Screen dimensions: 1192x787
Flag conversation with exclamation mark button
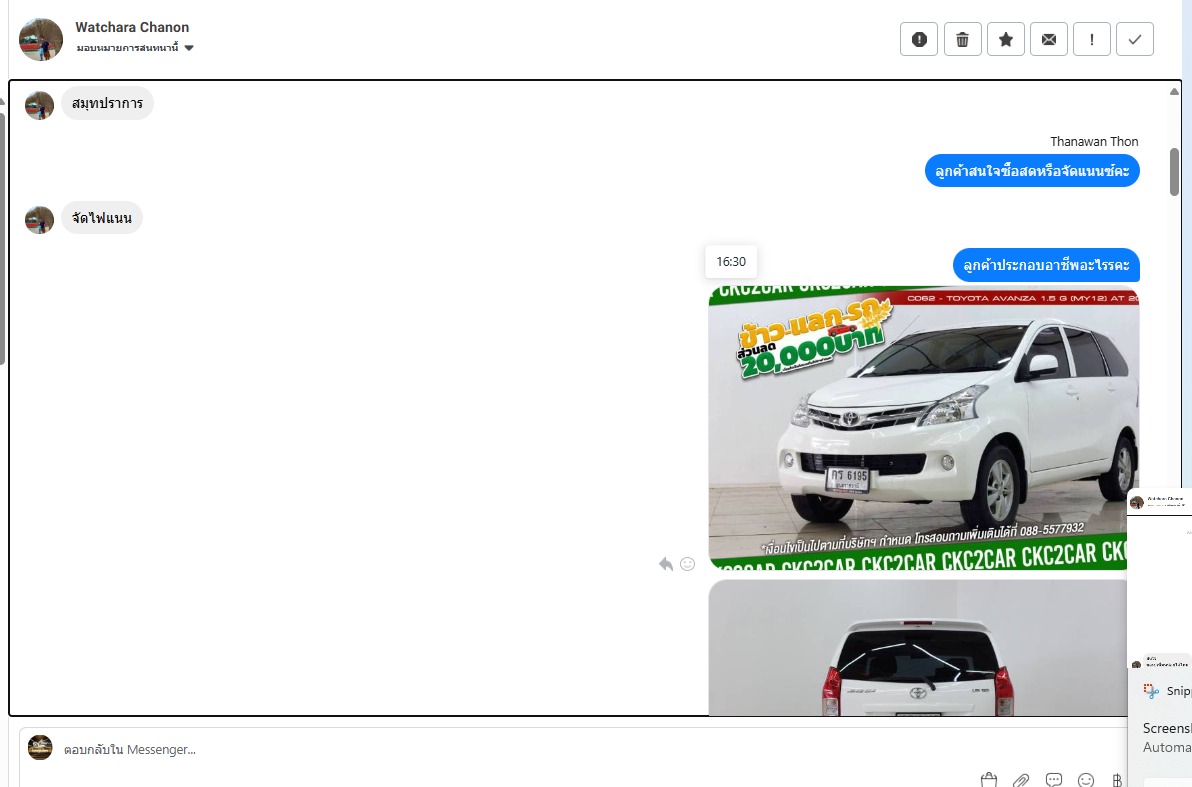point(1092,40)
